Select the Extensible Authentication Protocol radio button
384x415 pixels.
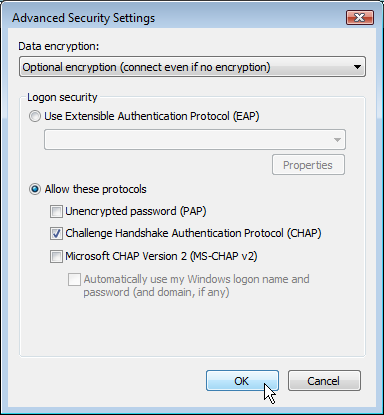click(35, 116)
